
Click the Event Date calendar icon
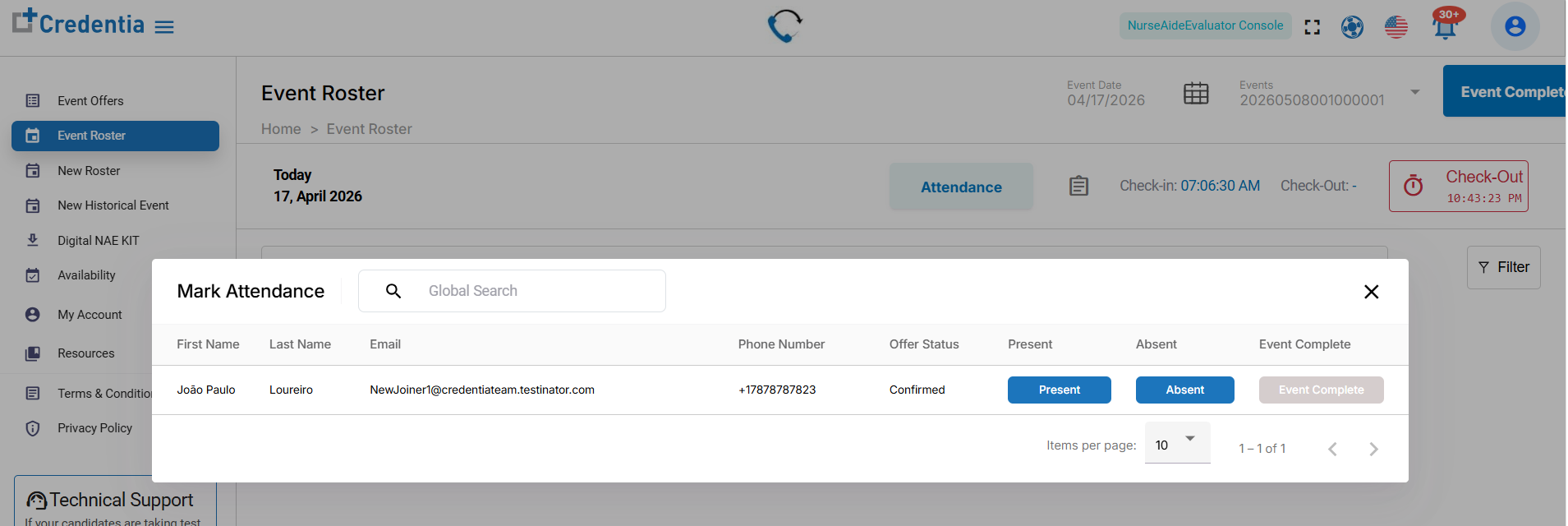pos(1196,94)
